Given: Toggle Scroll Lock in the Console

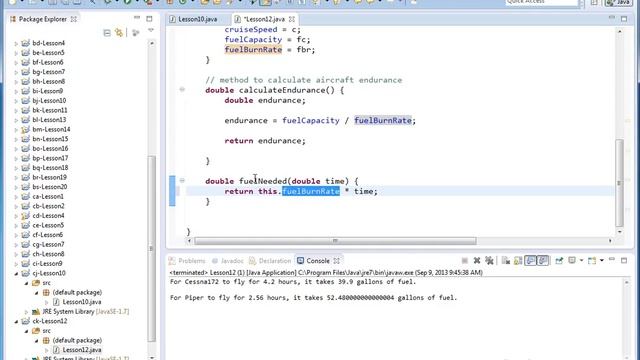Looking at the screenshot, I should click(x=518, y=261).
